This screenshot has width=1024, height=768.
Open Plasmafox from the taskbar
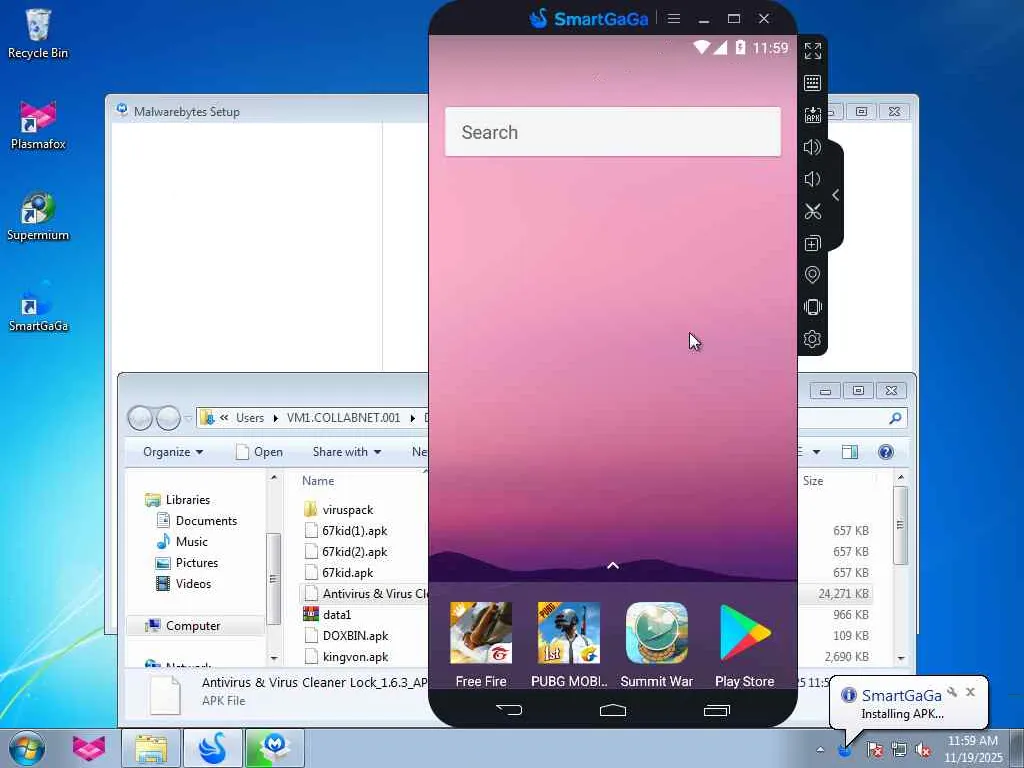[x=89, y=748]
